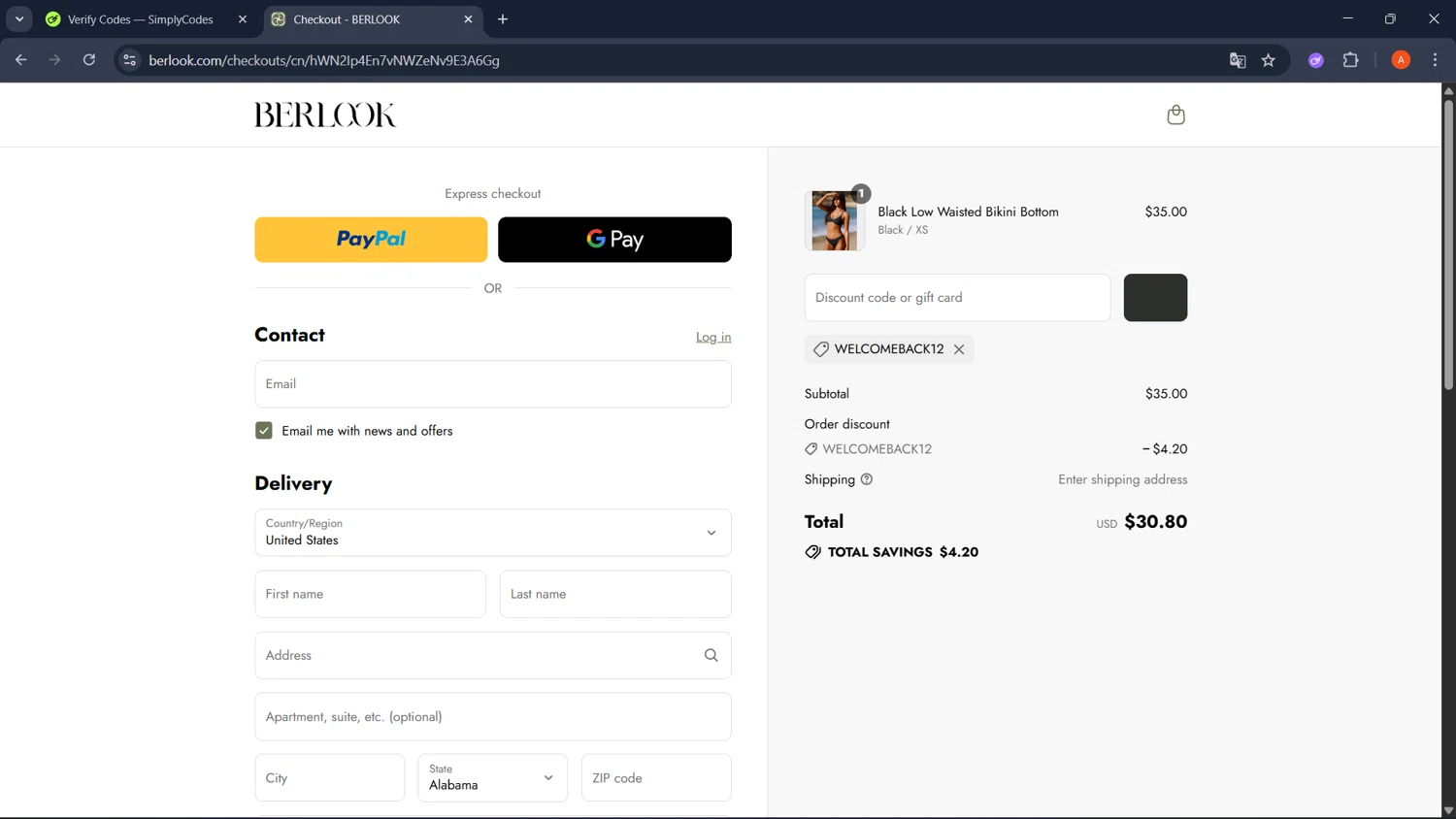Pay with the PayPal express button
Image resolution: width=1456 pixels, height=819 pixels.
371,240
